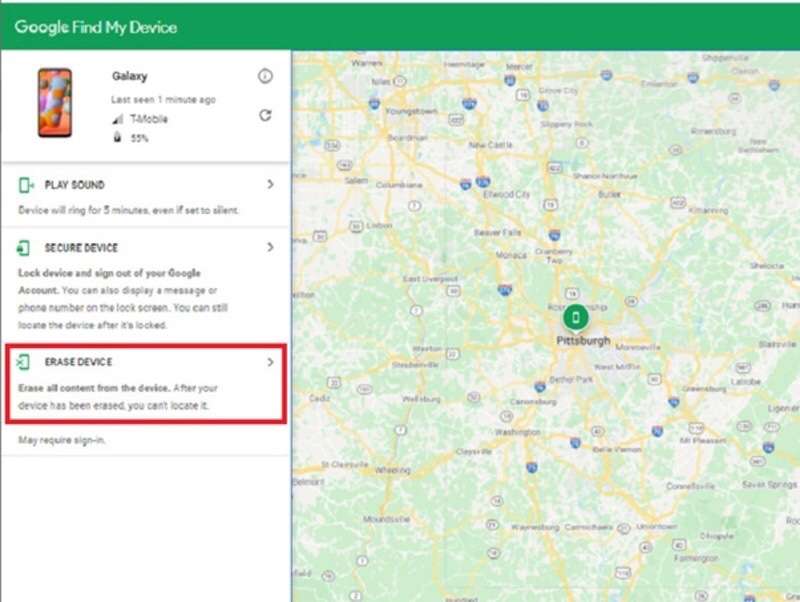Click 'Device will ring for 5 minutes' description
This screenshot has height=602, width=800.
click(x=129, y=210)
